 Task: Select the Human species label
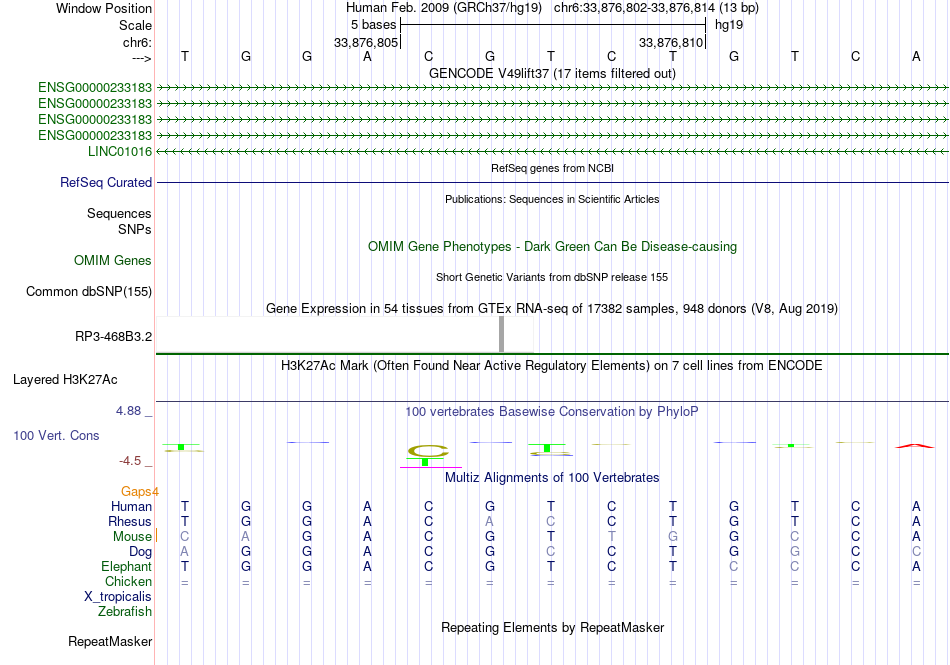131,506
